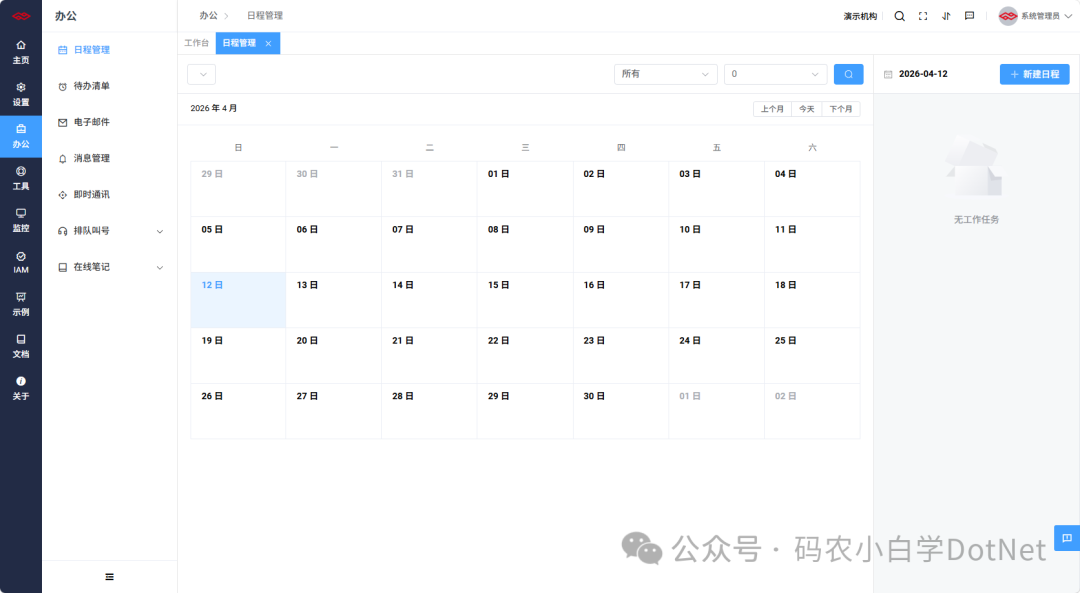Select calendar day 27 日

click(x=333, y=411)
